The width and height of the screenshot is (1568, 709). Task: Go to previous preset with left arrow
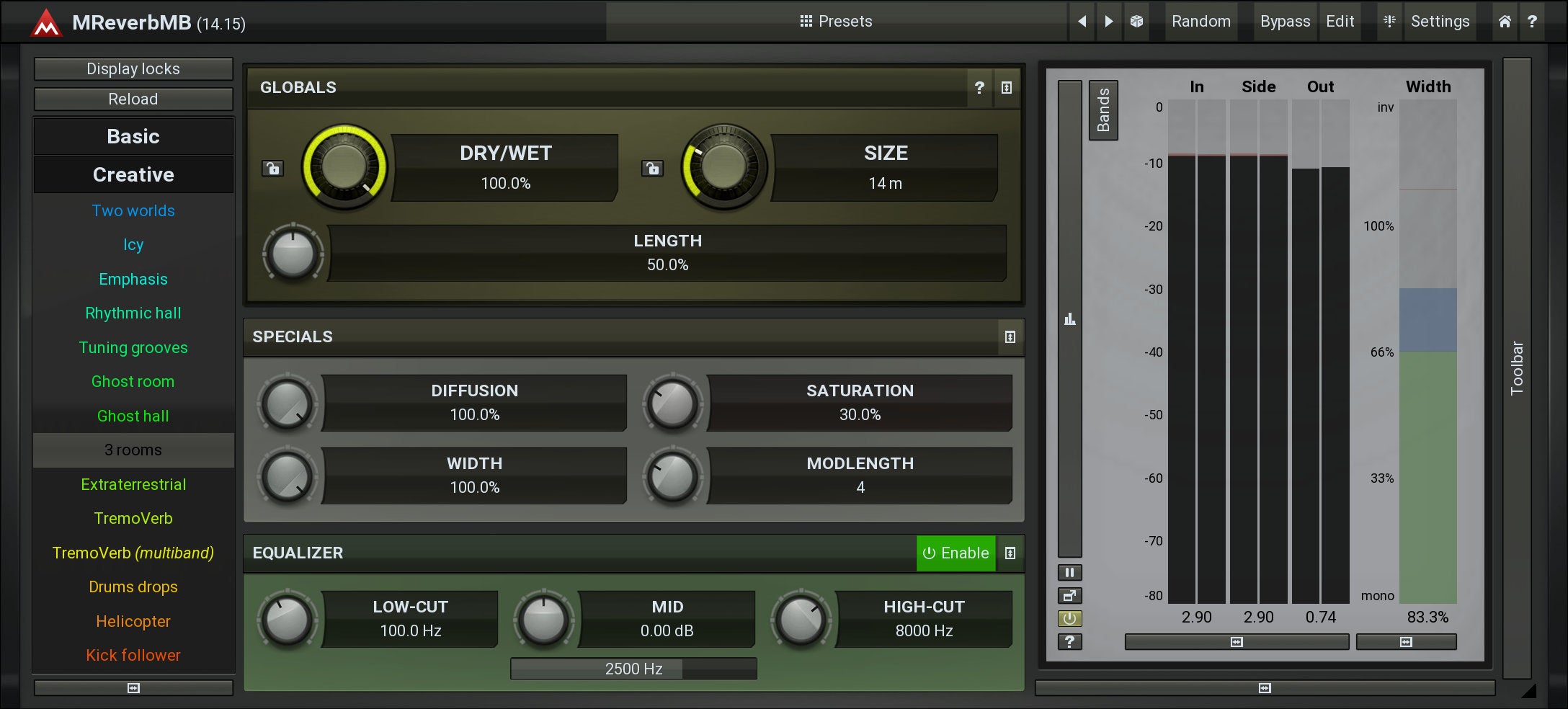(1082, 22)
